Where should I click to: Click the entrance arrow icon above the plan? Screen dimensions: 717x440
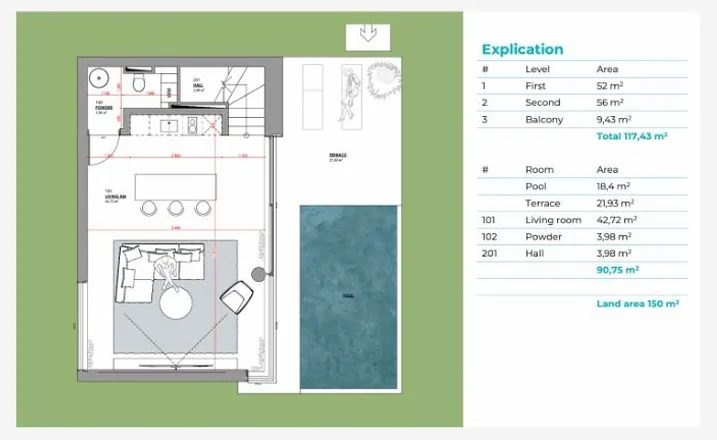[x=366, y=35]
